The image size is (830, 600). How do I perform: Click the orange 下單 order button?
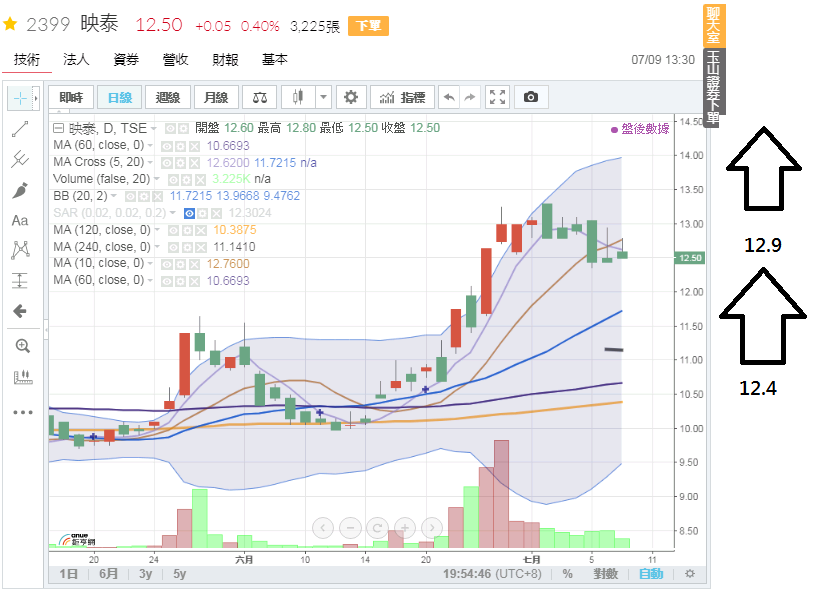tap(368, 25)
